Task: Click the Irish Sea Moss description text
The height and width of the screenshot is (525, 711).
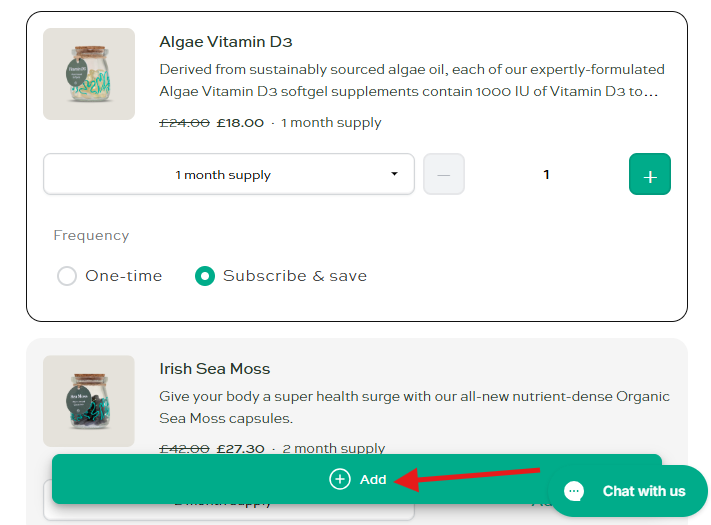Action: pos(414,407)
